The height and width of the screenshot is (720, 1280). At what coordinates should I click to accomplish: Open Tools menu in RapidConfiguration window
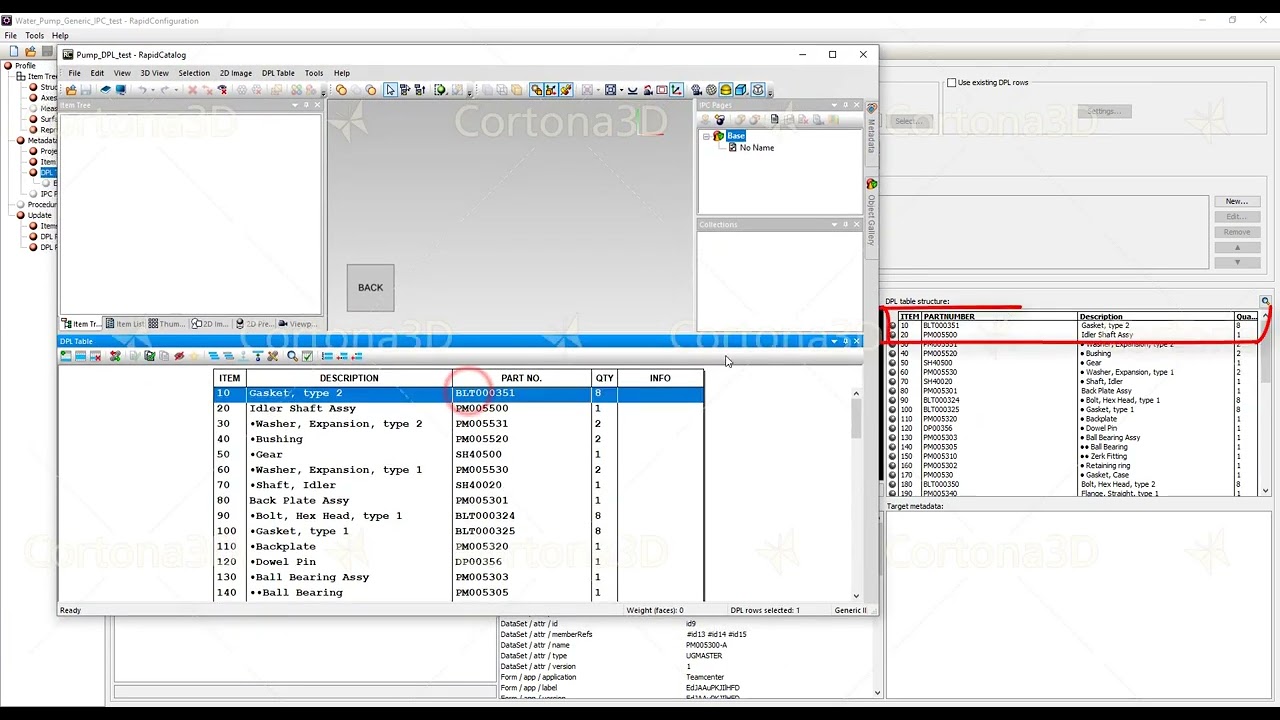pyautogui.click(x=34, y=35)
